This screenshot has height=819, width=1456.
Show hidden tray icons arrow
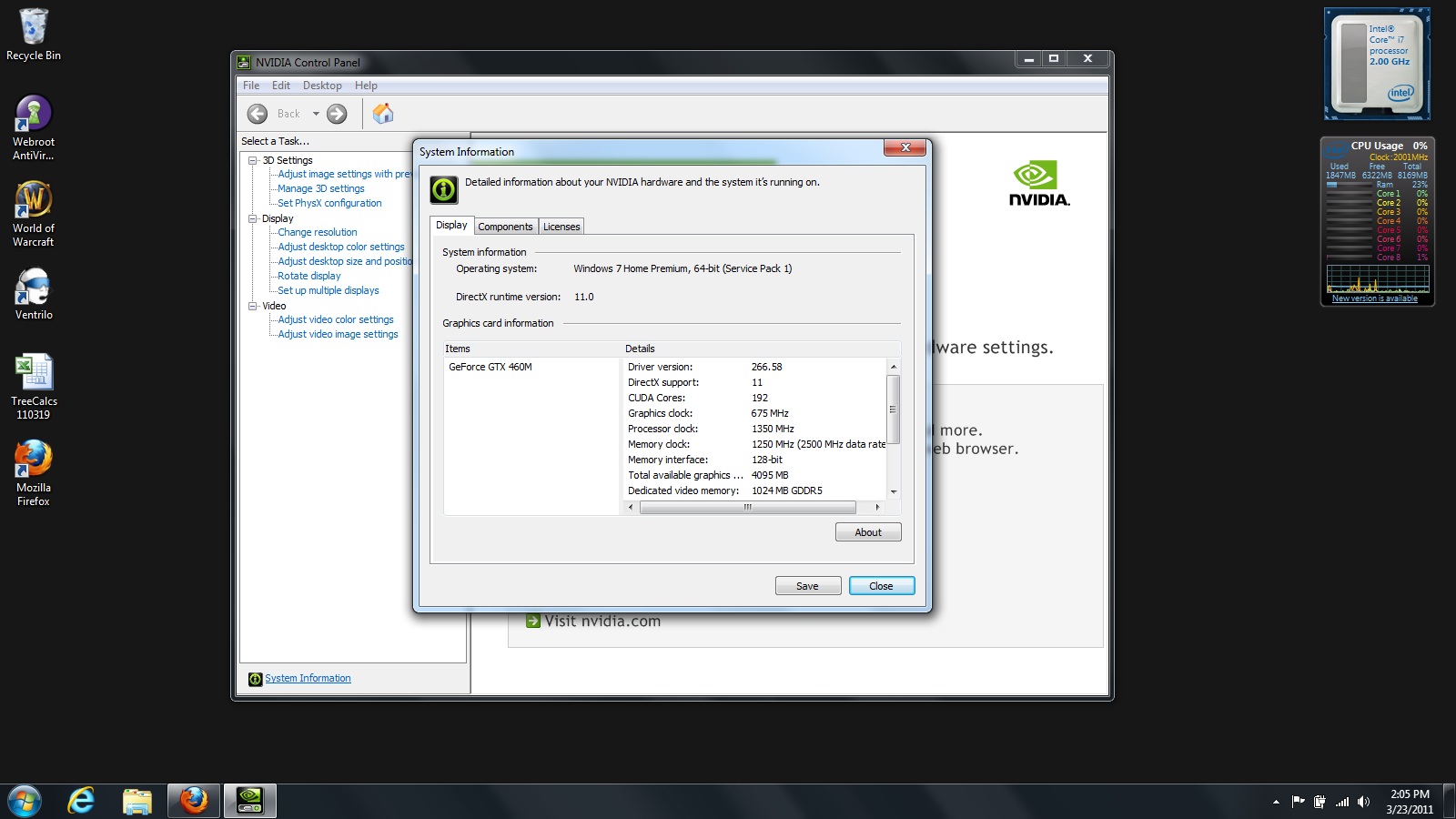point(1276,802)
